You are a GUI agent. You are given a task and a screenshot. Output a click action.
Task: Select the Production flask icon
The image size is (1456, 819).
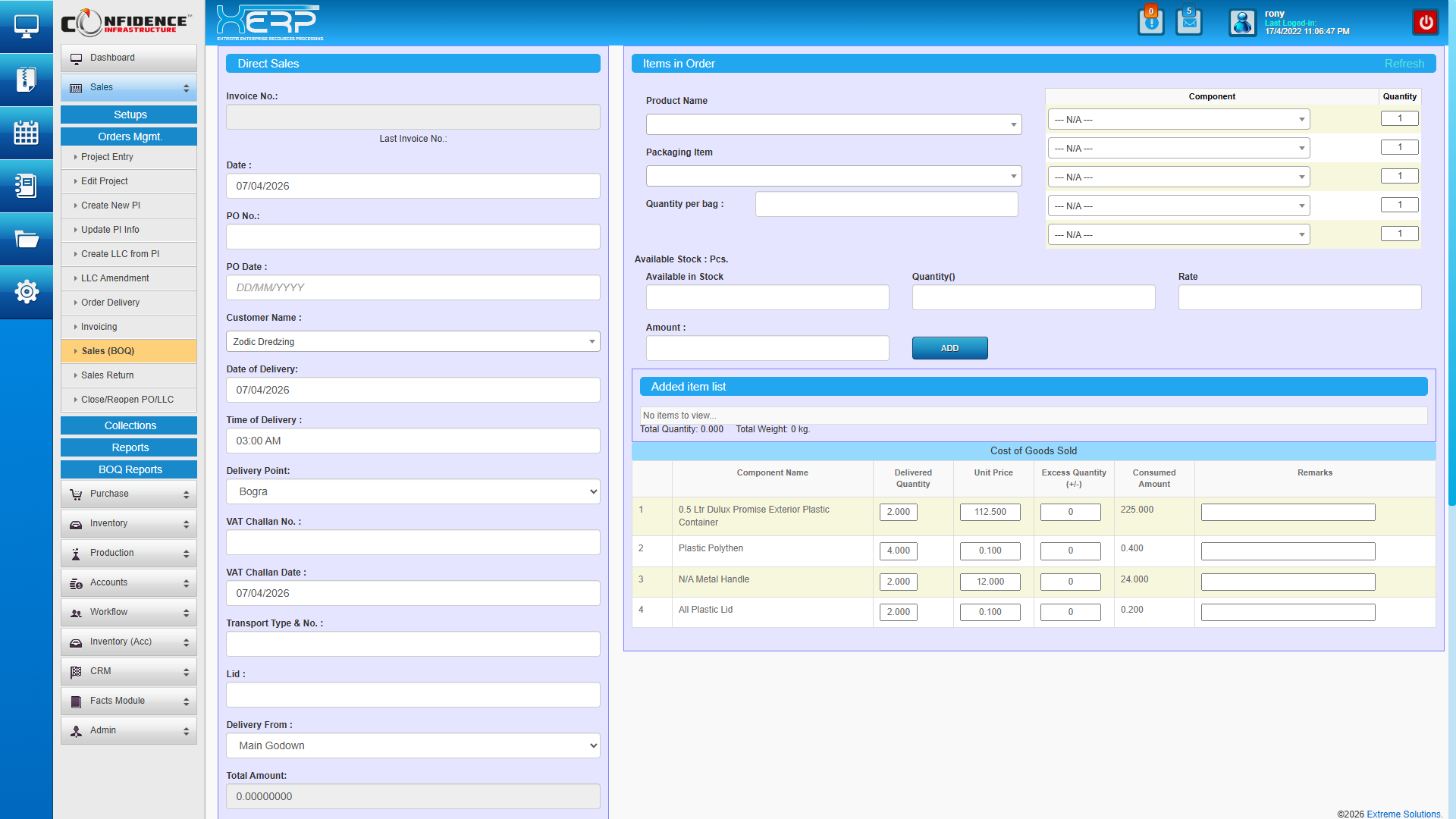(x=76, y=554)
